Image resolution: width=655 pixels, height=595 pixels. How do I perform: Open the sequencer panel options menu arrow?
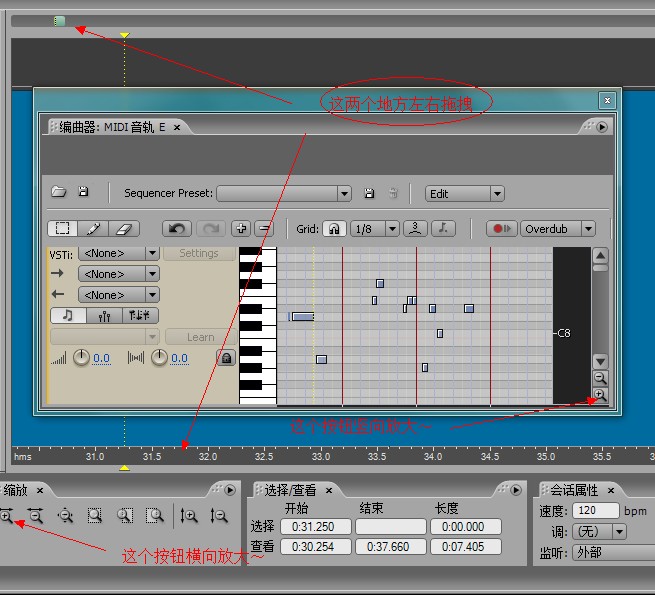tap(602, 127)
